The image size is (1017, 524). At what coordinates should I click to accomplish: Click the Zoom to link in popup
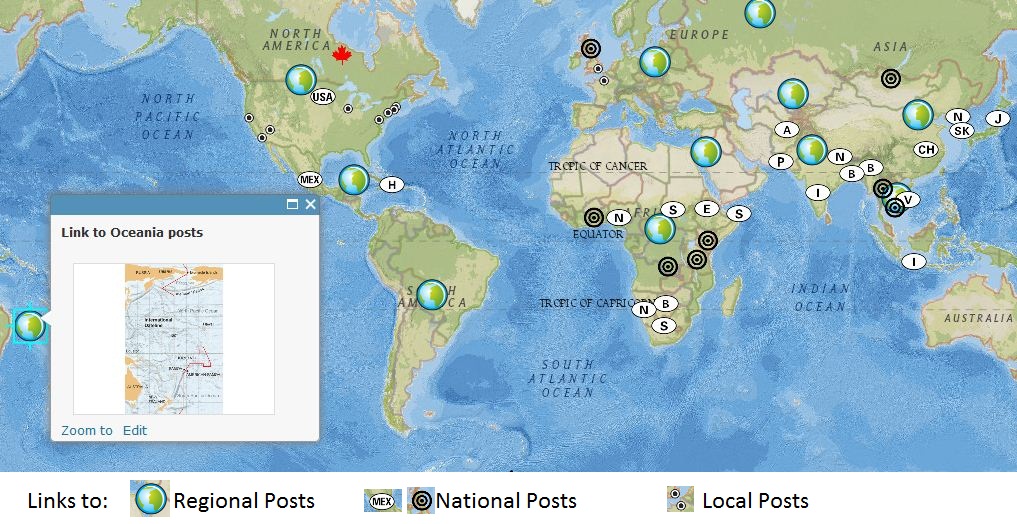click(87, 431)
